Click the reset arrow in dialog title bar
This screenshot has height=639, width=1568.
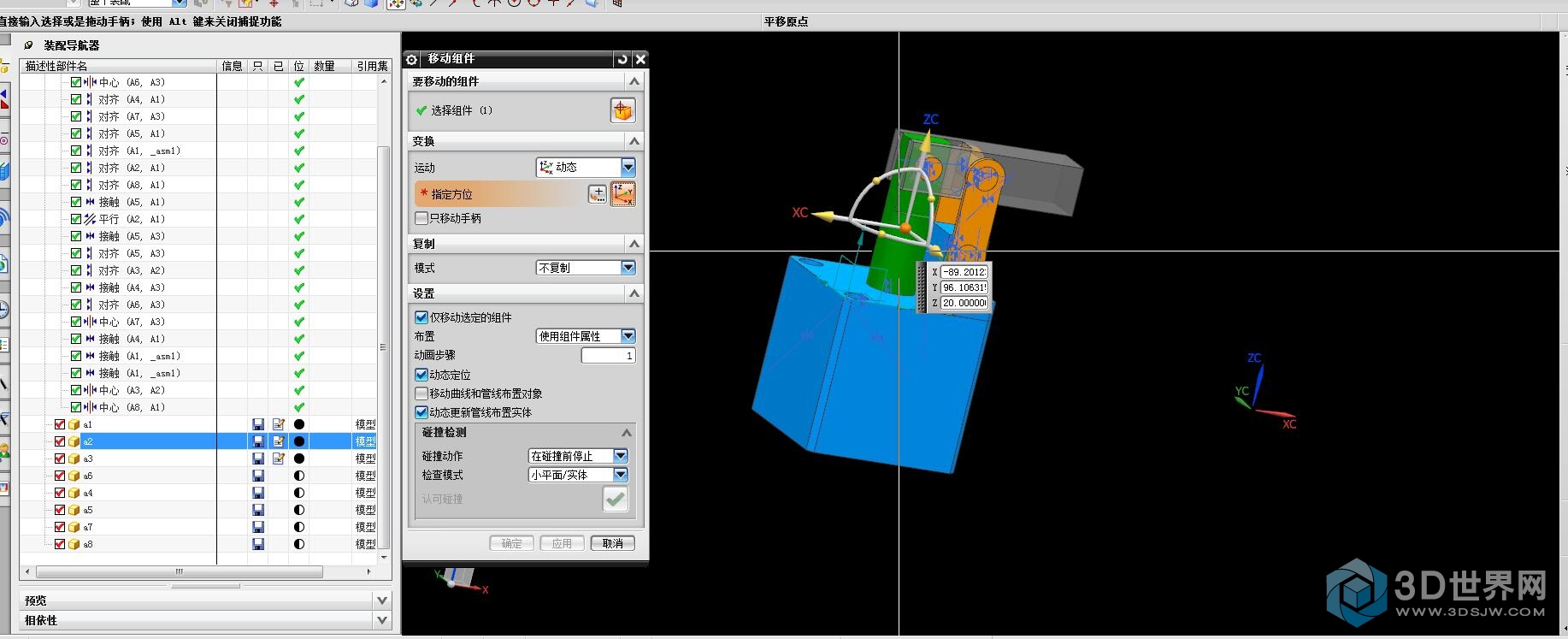pos(622,59)
